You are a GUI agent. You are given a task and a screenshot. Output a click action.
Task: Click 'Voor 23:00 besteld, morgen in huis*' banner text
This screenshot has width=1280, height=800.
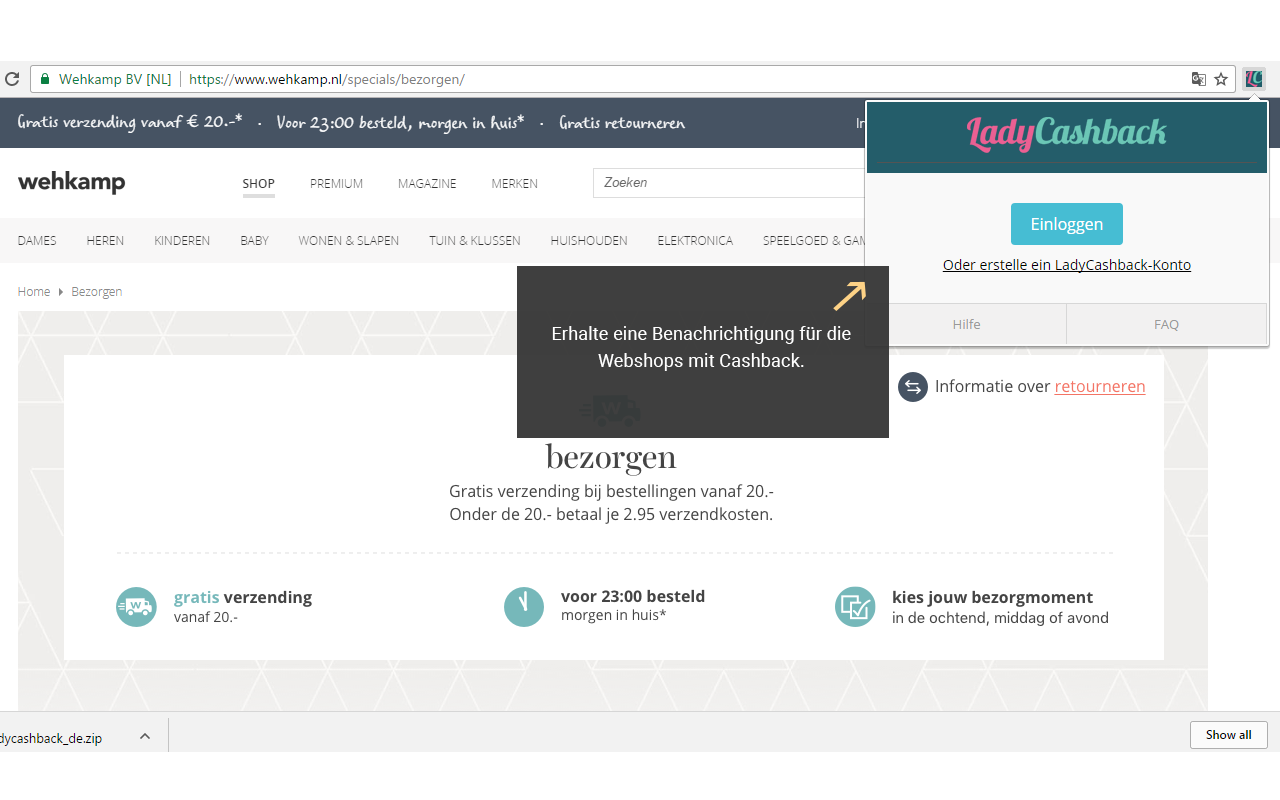click(x=400, y=123)
